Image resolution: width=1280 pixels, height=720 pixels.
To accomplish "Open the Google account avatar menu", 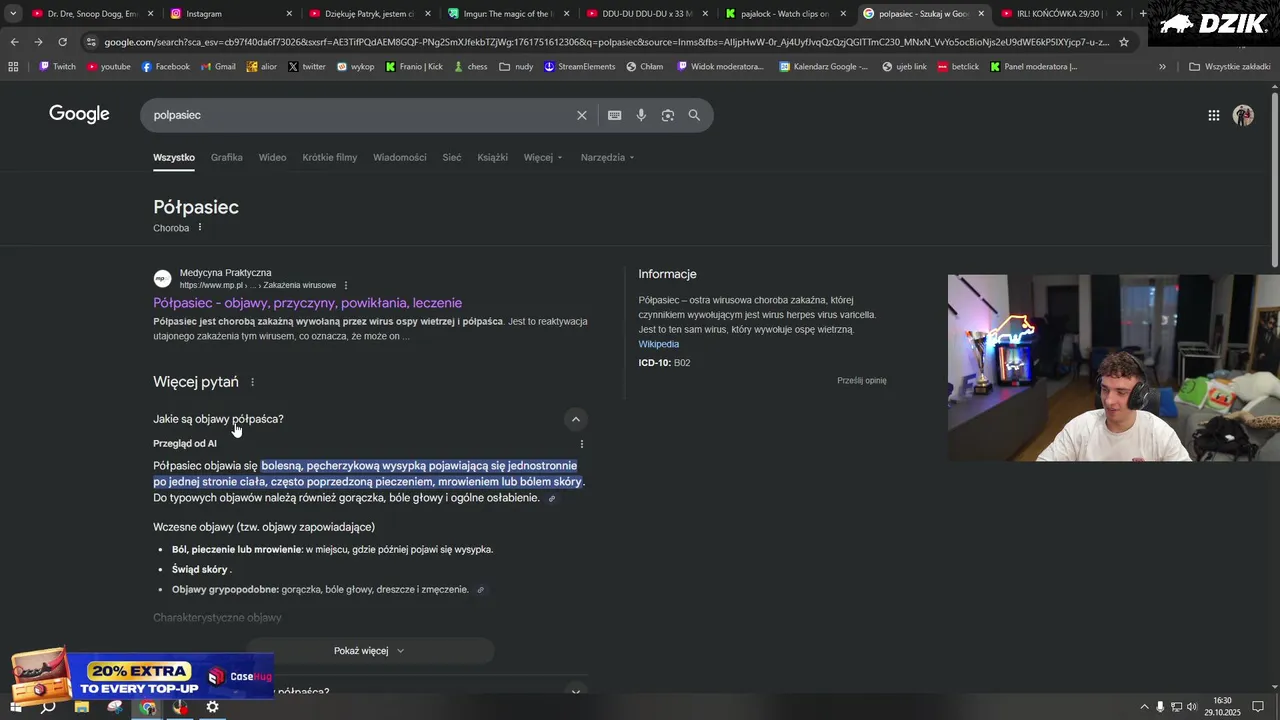I will click(x=1243, y=115).
